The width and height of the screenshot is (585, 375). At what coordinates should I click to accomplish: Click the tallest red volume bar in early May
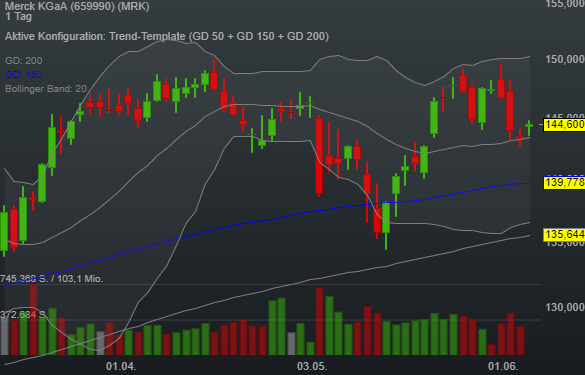pyautogui.click(x=319, y=321)
